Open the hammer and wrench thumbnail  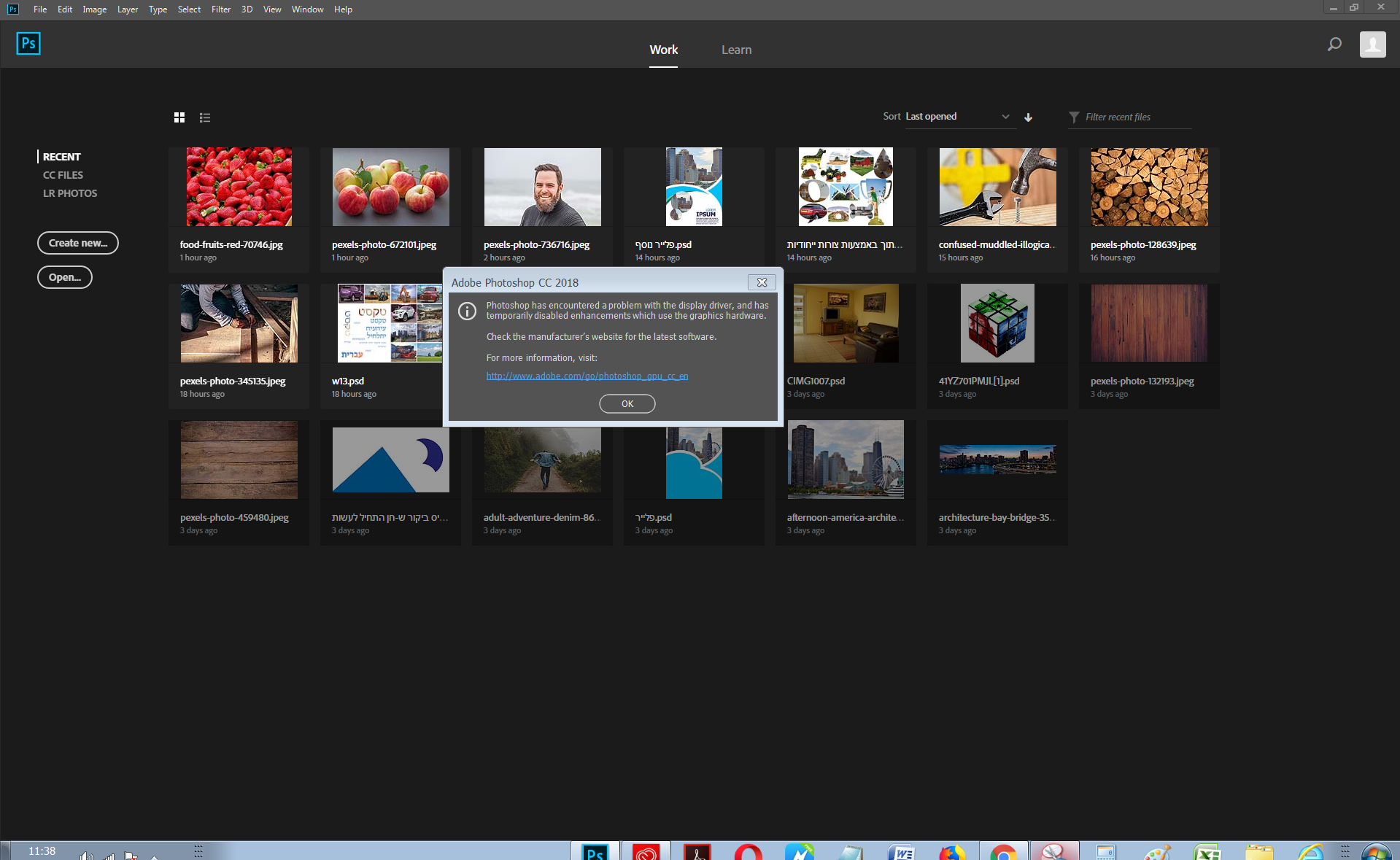[x=998, y=187]
